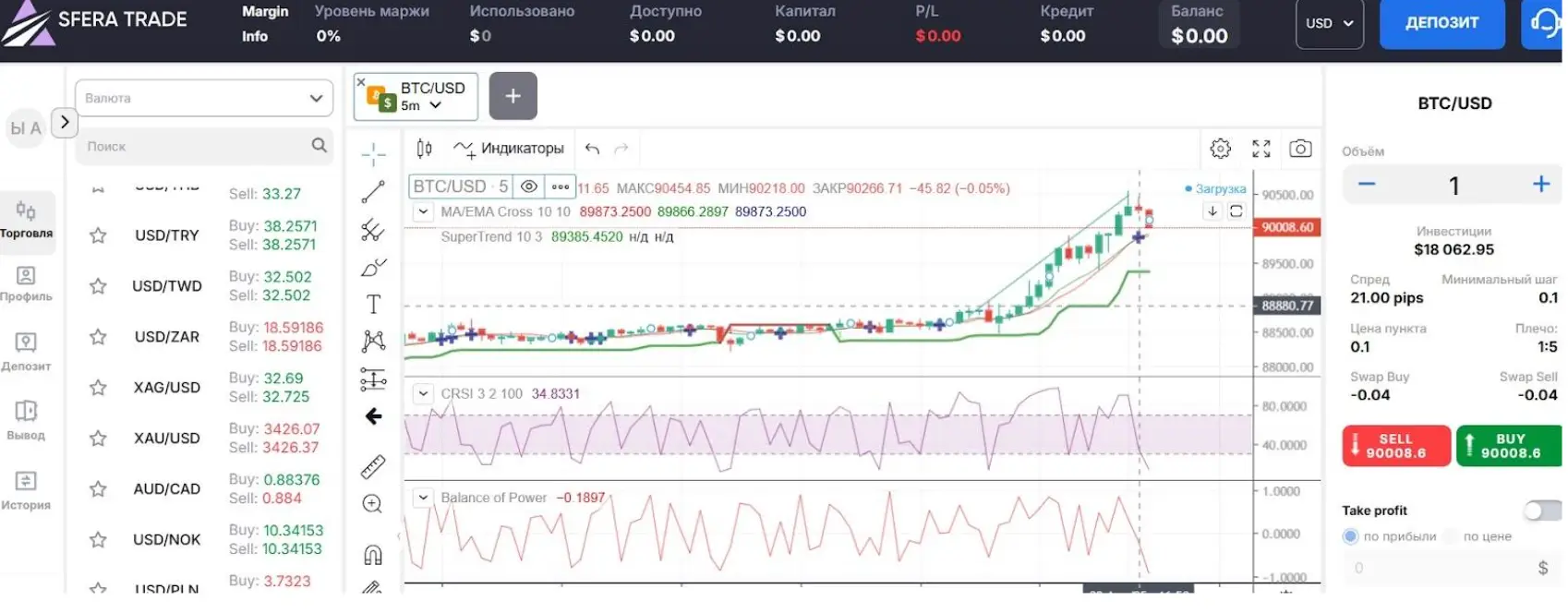Collapse the Balance of Power legend
Screen dimensions: 1568x613
[423, 498]
